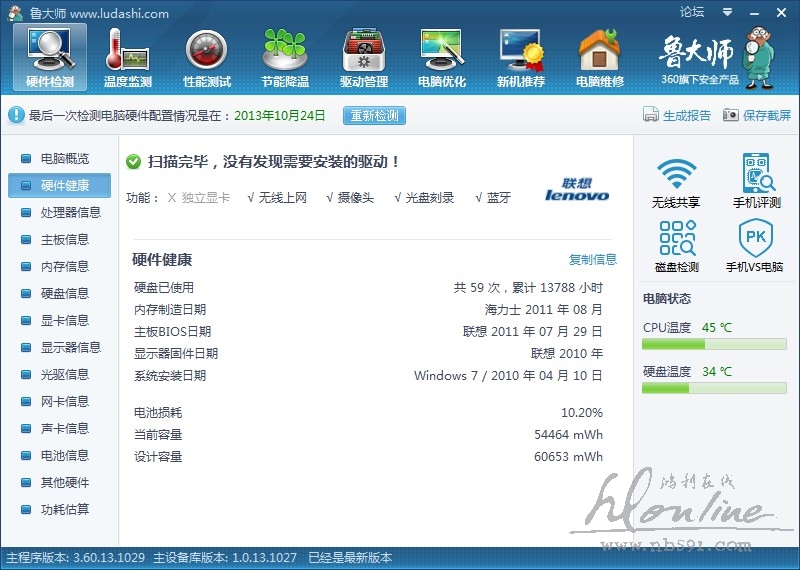Open the 电脑维修 computer repair house icon

599,56
